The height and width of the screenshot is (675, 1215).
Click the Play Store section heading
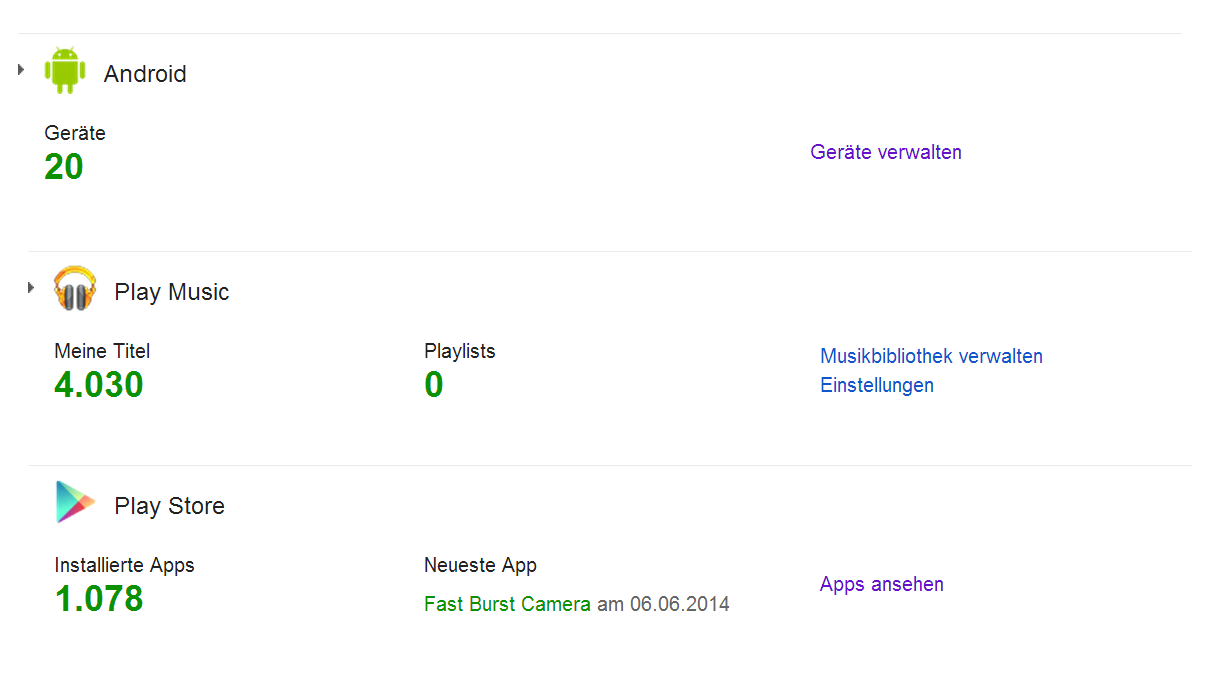coord(169,506)
